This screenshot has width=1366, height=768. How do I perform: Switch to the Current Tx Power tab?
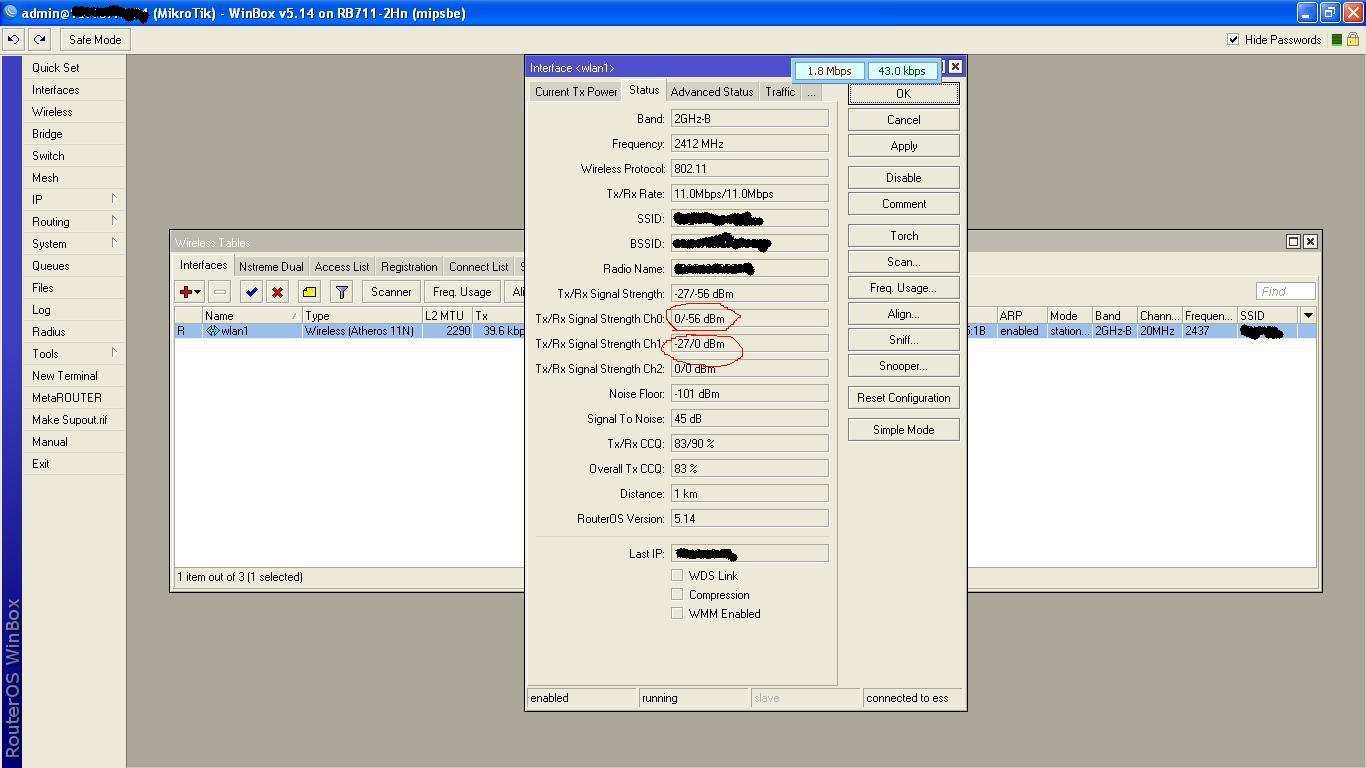[576, 92]
